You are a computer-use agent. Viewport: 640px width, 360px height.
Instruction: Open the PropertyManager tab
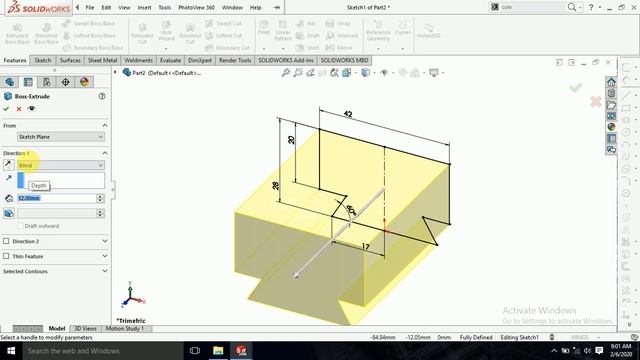click(28, 82)
